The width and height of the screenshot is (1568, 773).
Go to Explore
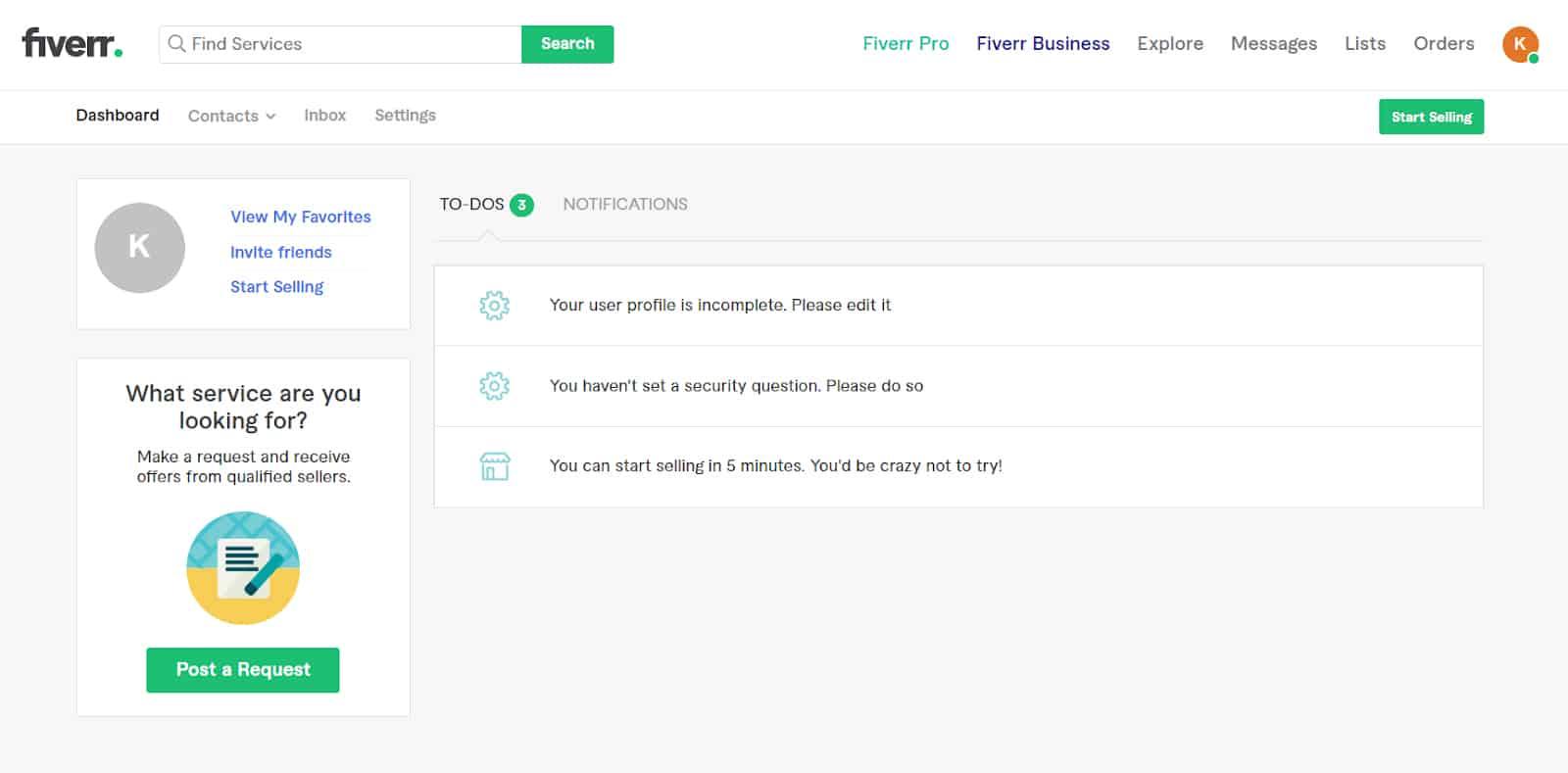pos(1170,44)
